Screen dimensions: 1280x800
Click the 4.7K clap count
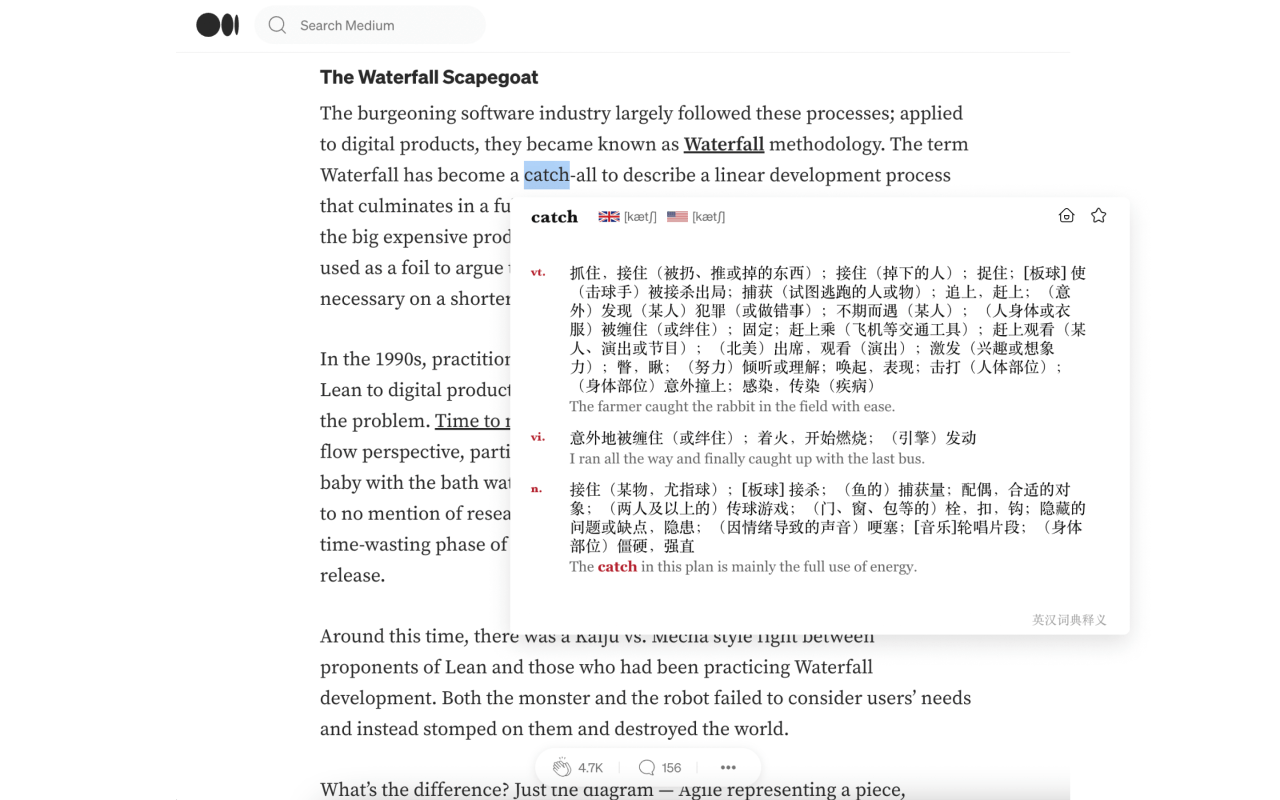[x=590, y=766]
